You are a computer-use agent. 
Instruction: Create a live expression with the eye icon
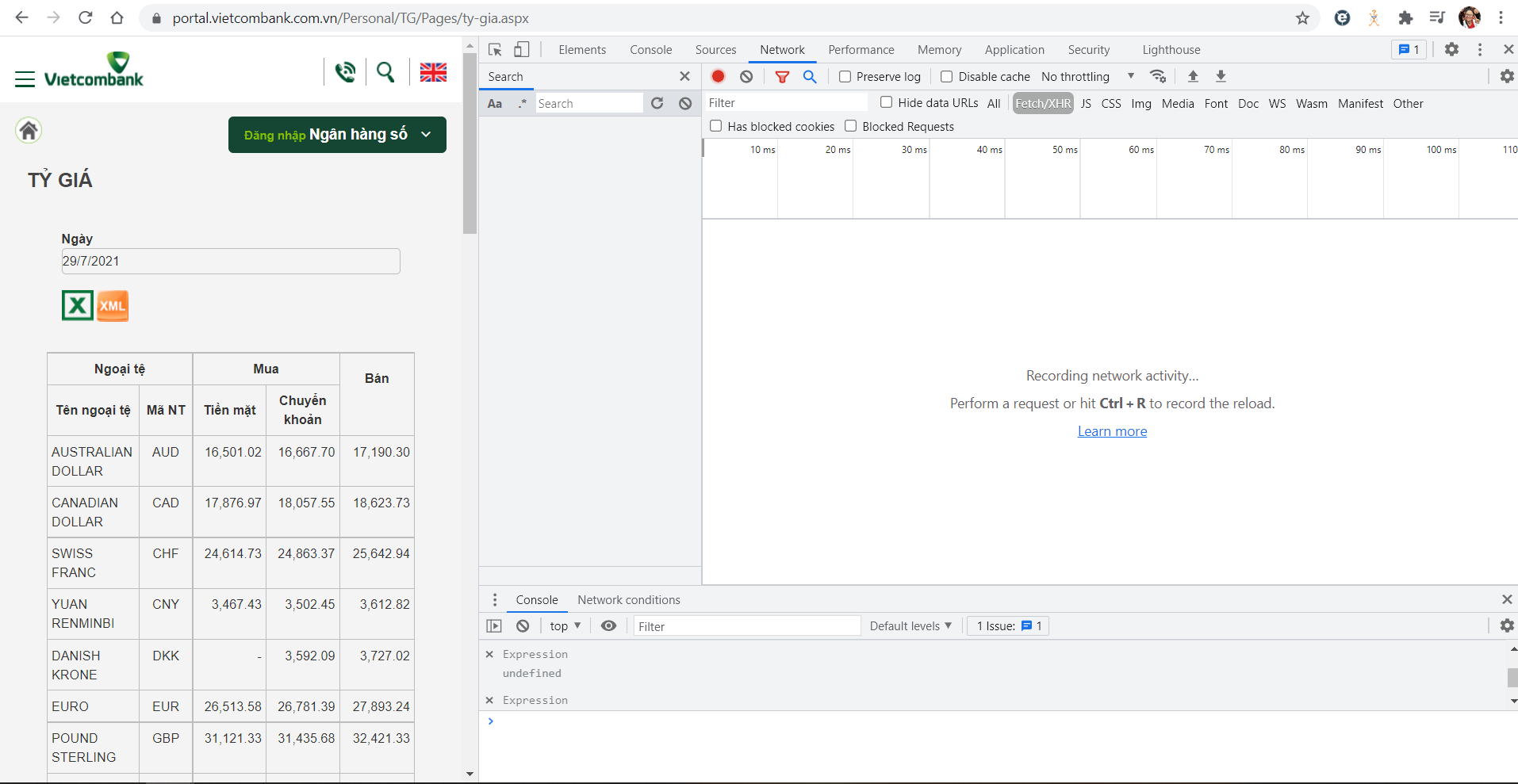(608, 626)
